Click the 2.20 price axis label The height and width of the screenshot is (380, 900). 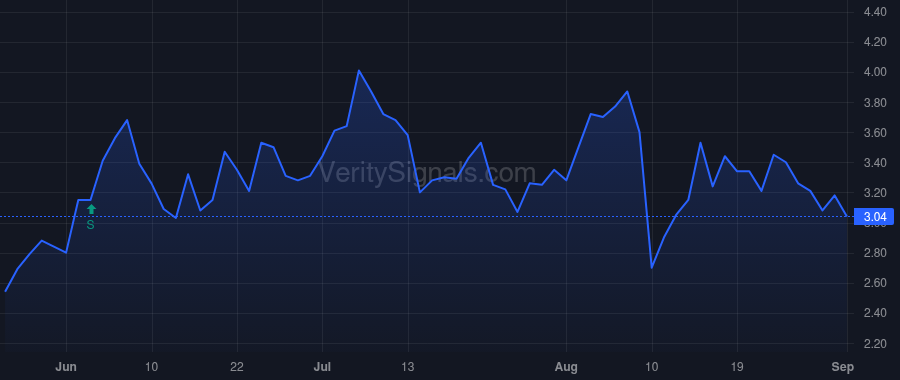click(875, 344)
